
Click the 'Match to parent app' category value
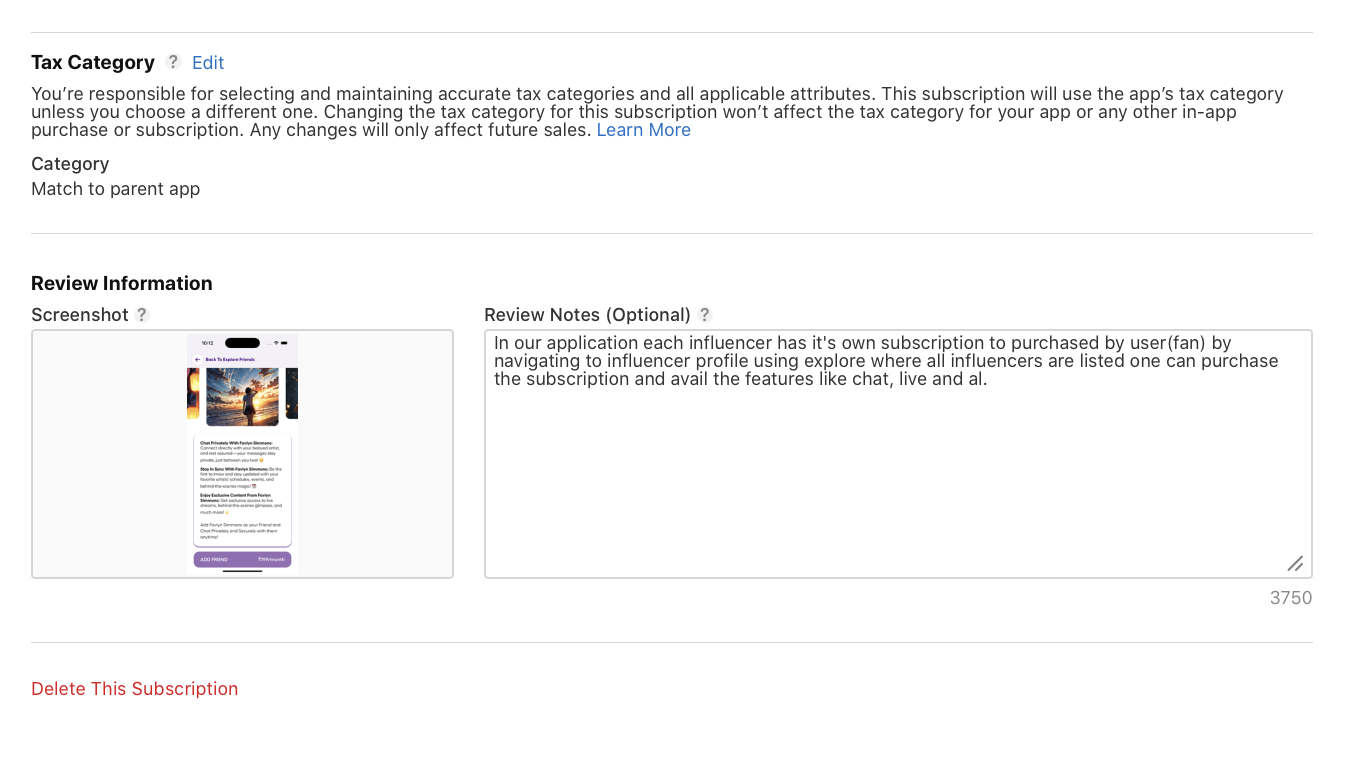click(x=116, y=189)
